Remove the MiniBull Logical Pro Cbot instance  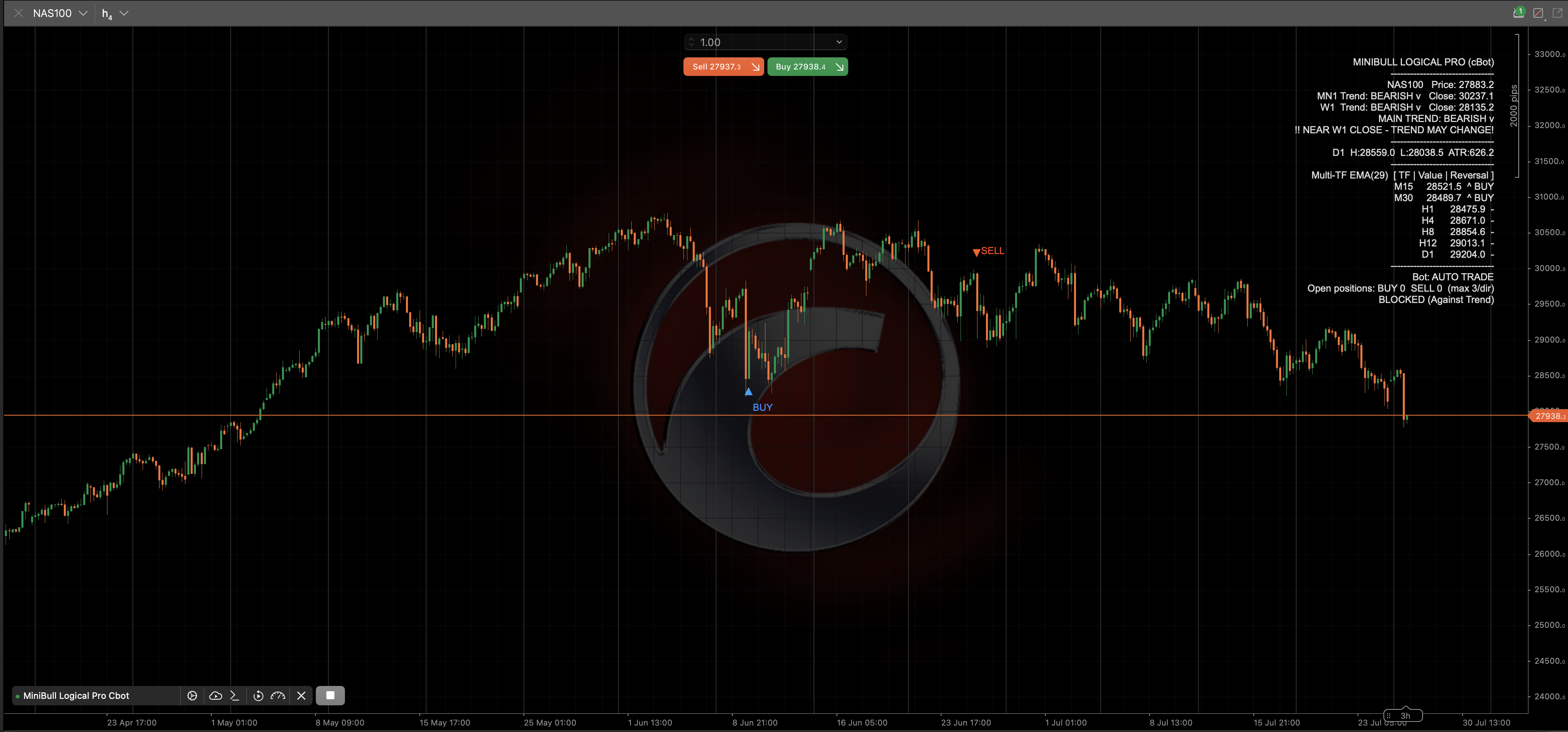301,696
